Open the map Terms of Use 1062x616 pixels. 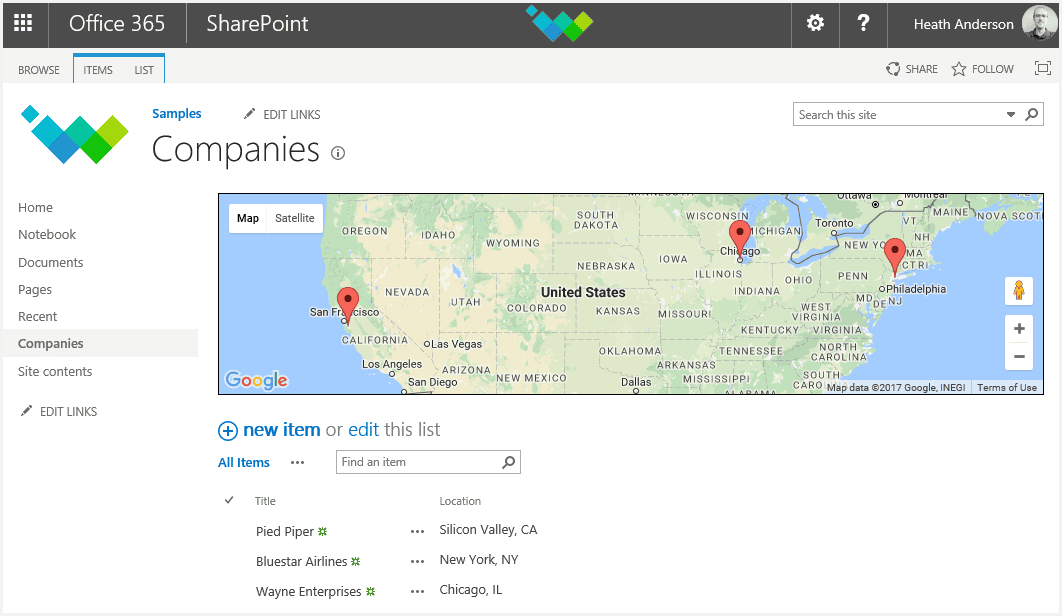(1006, 388)
